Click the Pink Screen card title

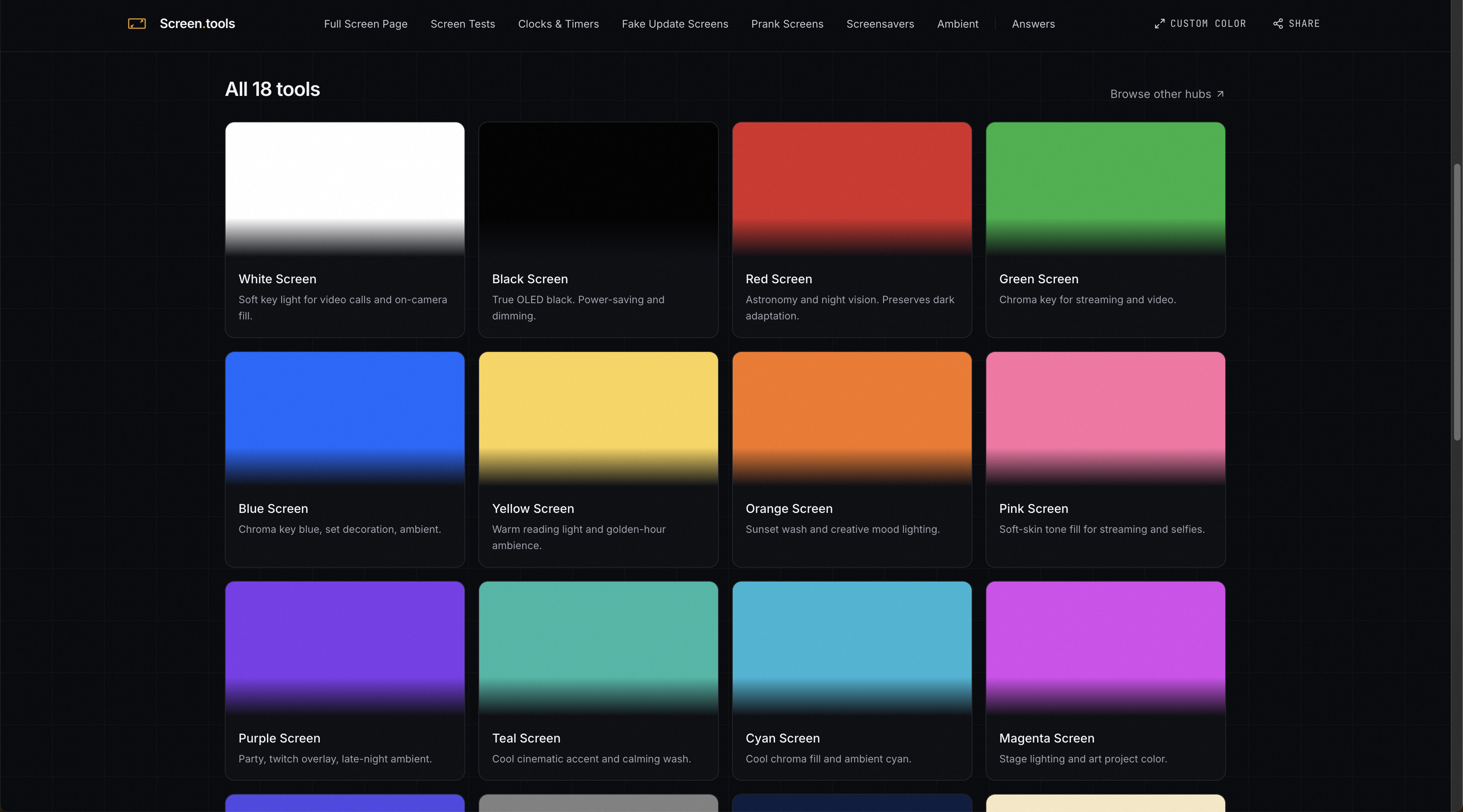click(1033, 509)
